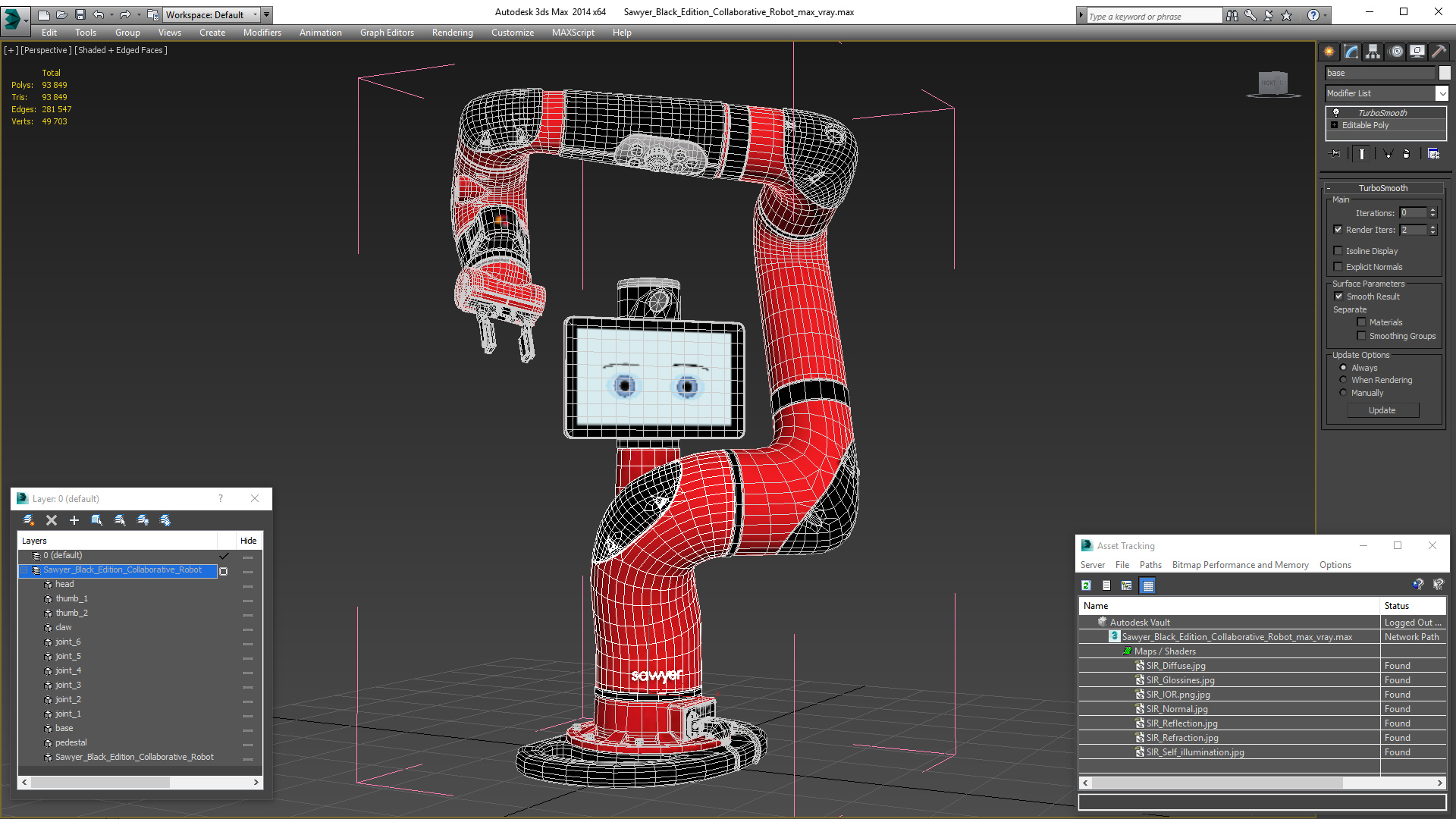
Task: Click Delete Layer X icon in Layer dialog
Action: coord(52,520)
